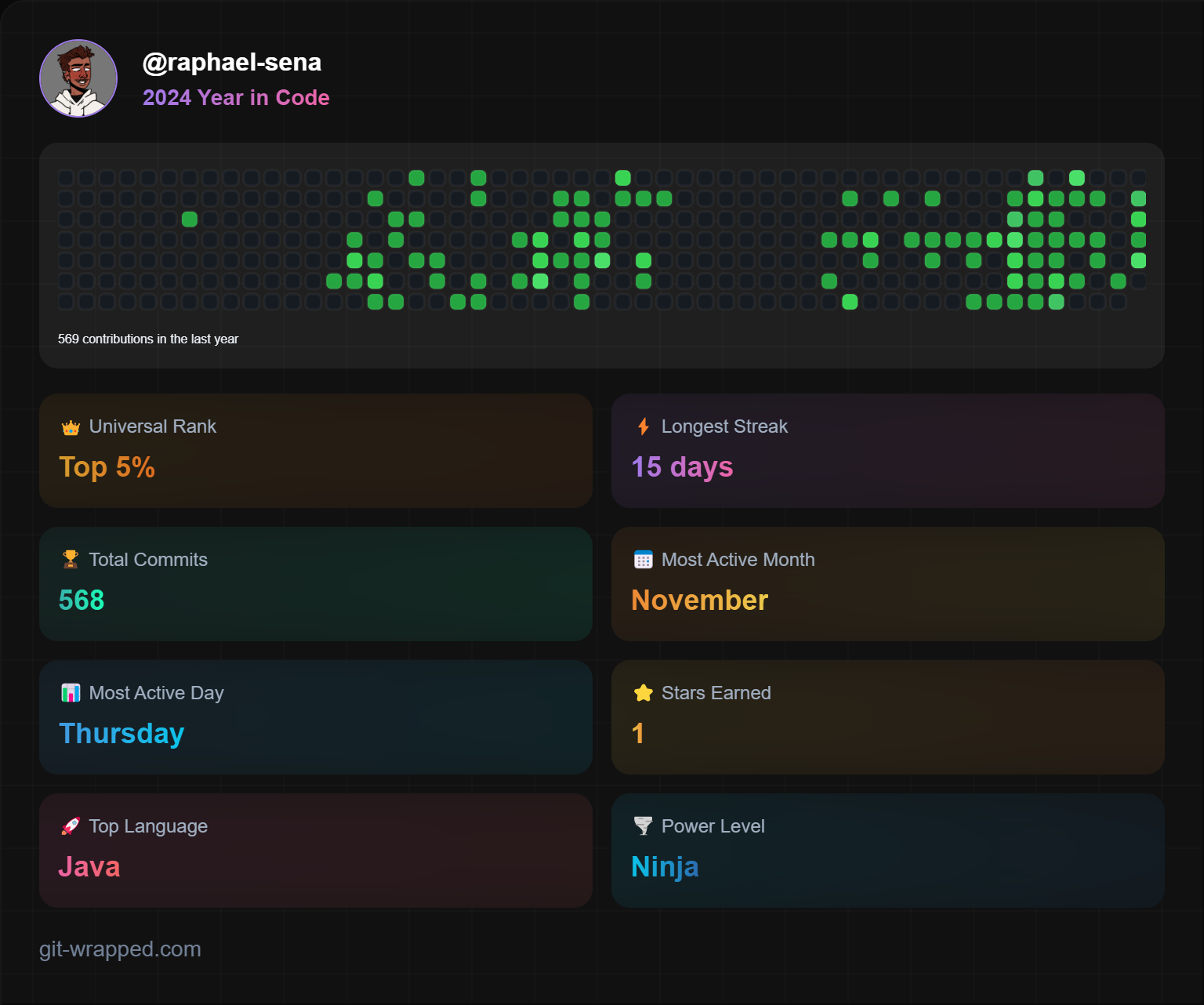Click the November most active month value
Image resolution: width=1204 pixels, height=1005 pixels.
pyautogui.click(x=700, y=600)
